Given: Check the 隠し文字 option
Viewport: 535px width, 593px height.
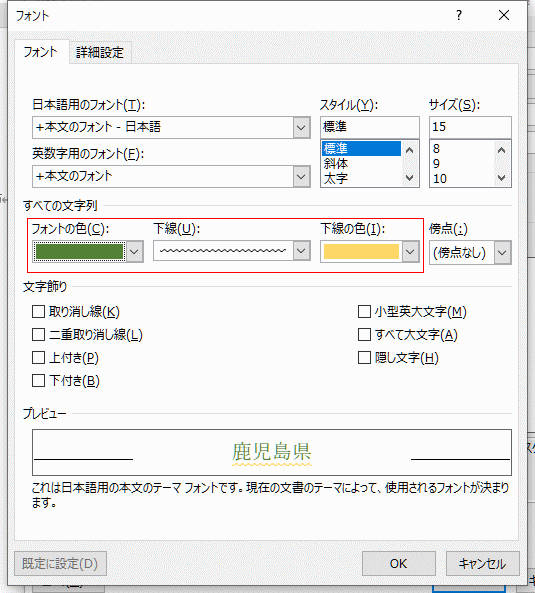Looking at the screenshot, I should tap(364, 358).
